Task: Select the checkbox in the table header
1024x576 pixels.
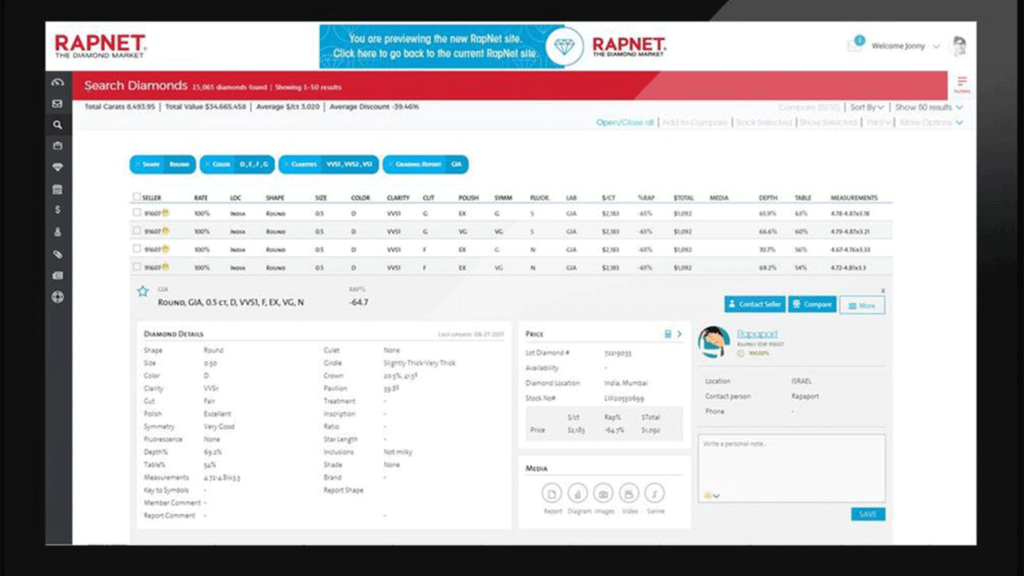Action: (136, 197)
